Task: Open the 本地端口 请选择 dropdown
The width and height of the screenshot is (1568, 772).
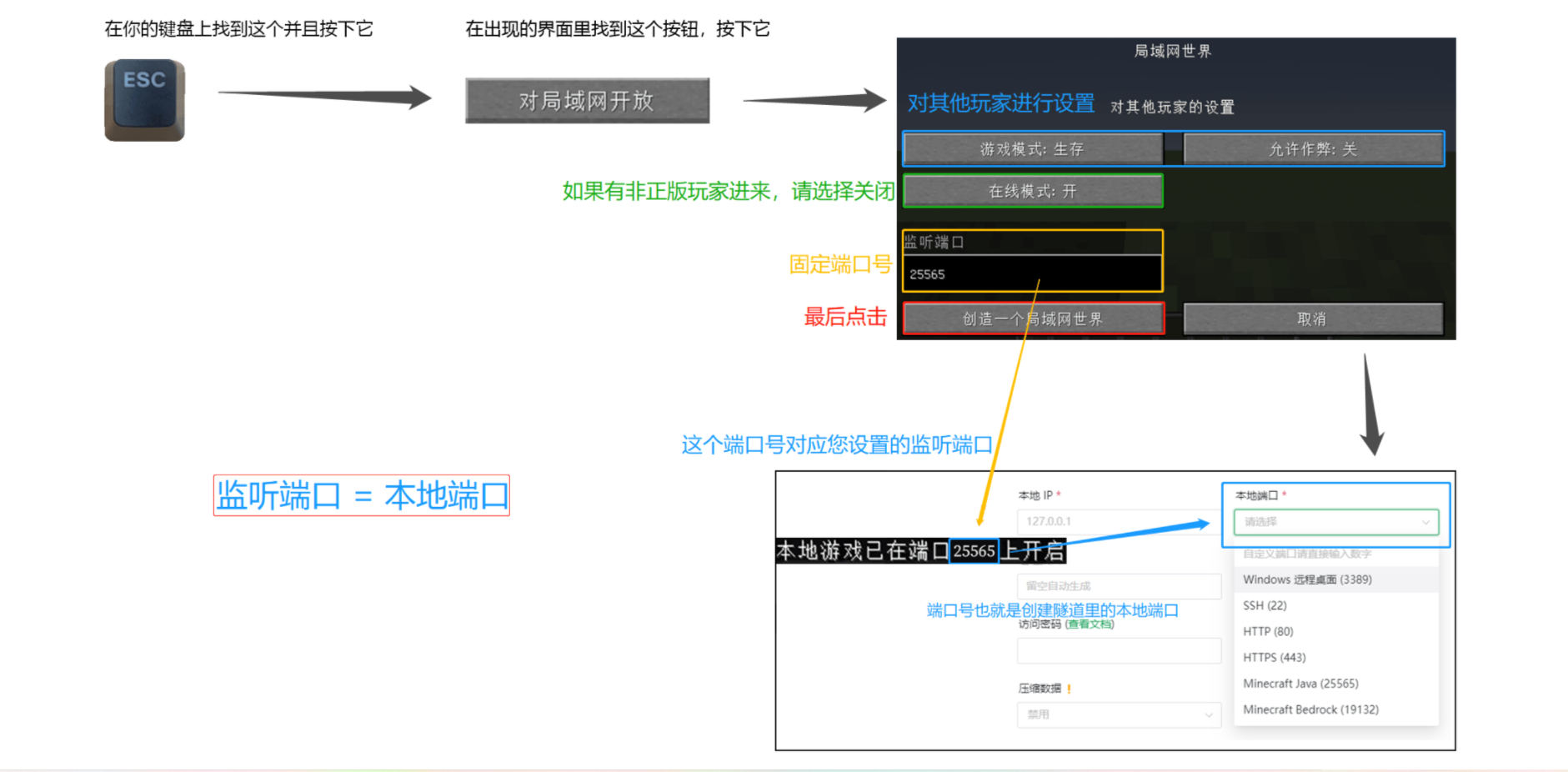Action: (x=1336, y=522)
